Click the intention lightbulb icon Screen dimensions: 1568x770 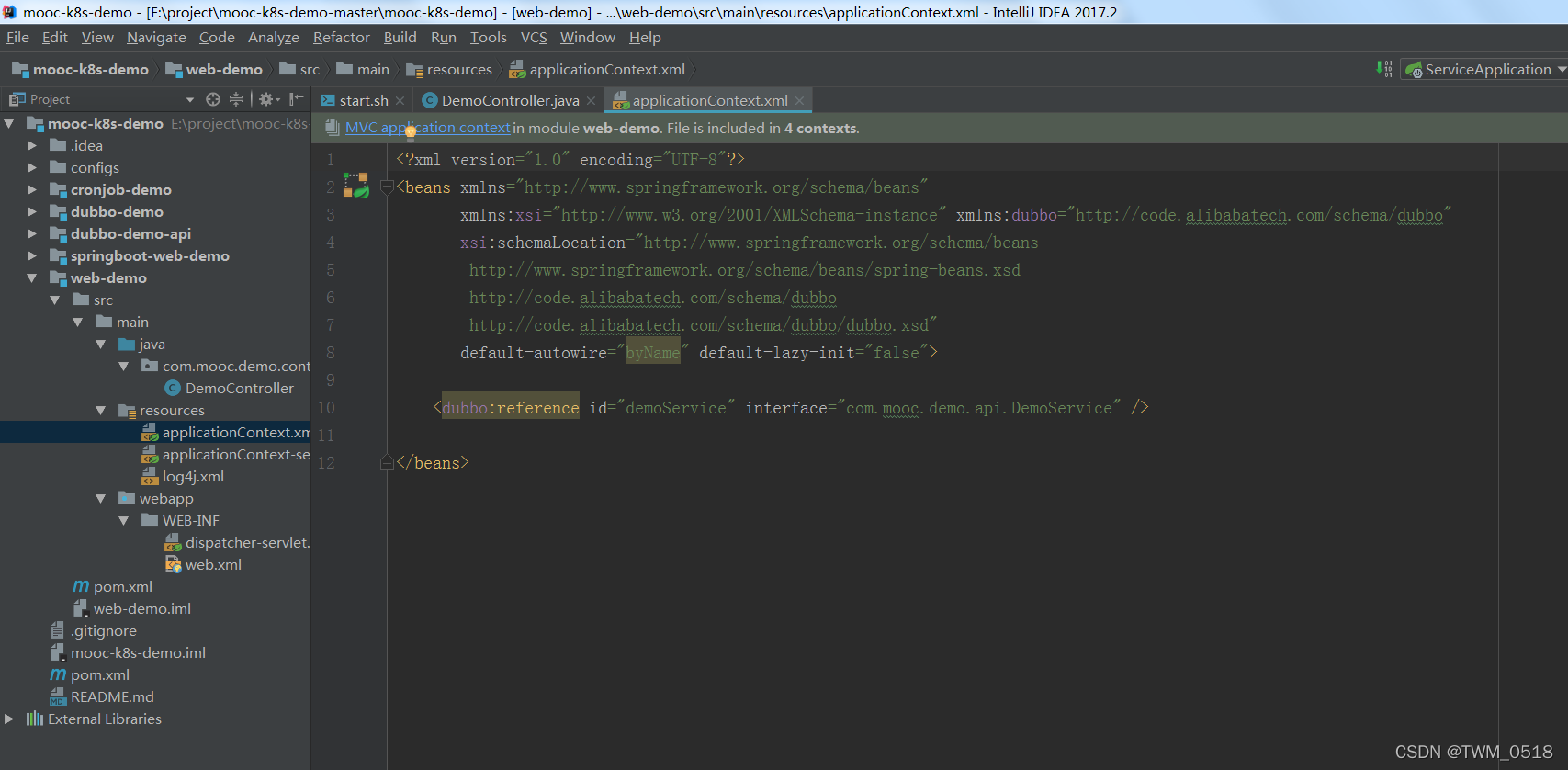tap(411, 131)
